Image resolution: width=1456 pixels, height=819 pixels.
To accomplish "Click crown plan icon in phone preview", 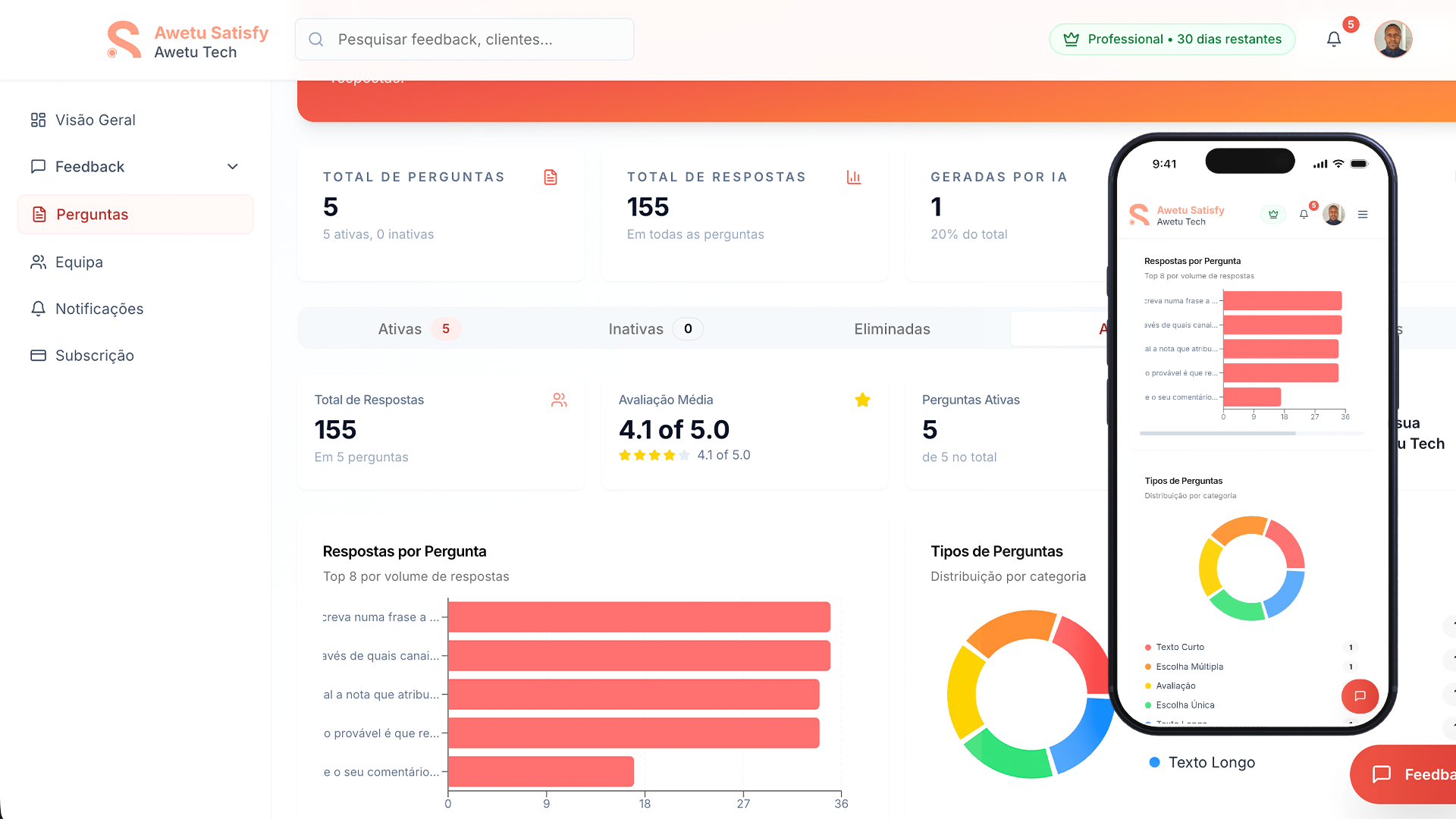I will point(1273,215).
